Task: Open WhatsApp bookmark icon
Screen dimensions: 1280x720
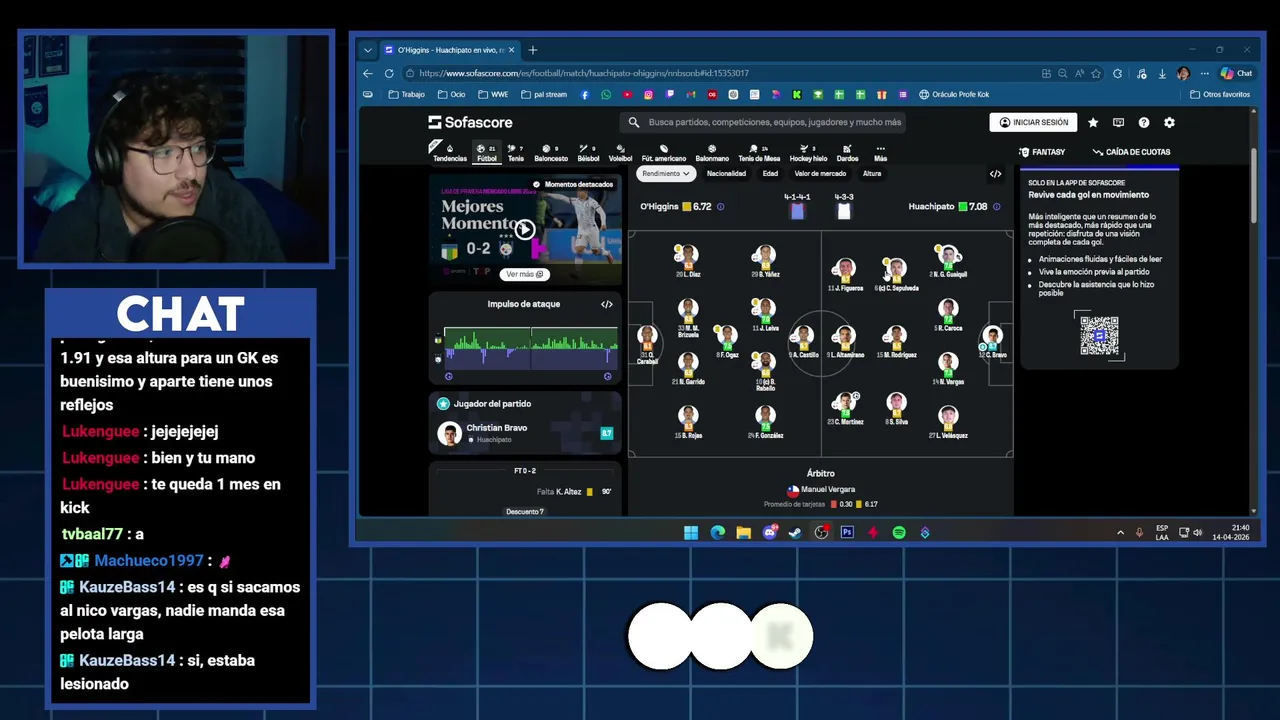Action: click(606, 95)
